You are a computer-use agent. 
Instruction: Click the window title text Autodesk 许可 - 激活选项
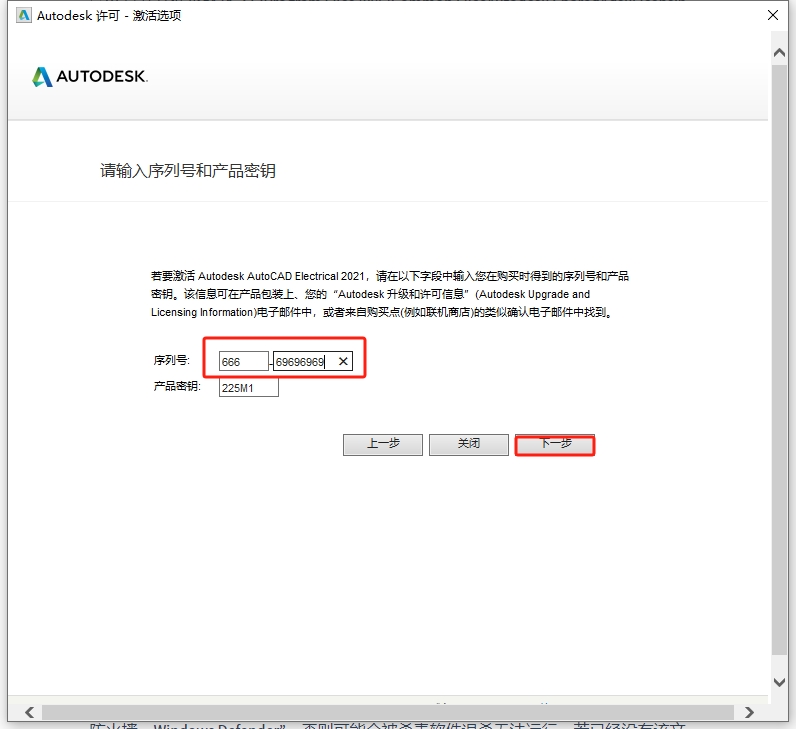point(109,16)
